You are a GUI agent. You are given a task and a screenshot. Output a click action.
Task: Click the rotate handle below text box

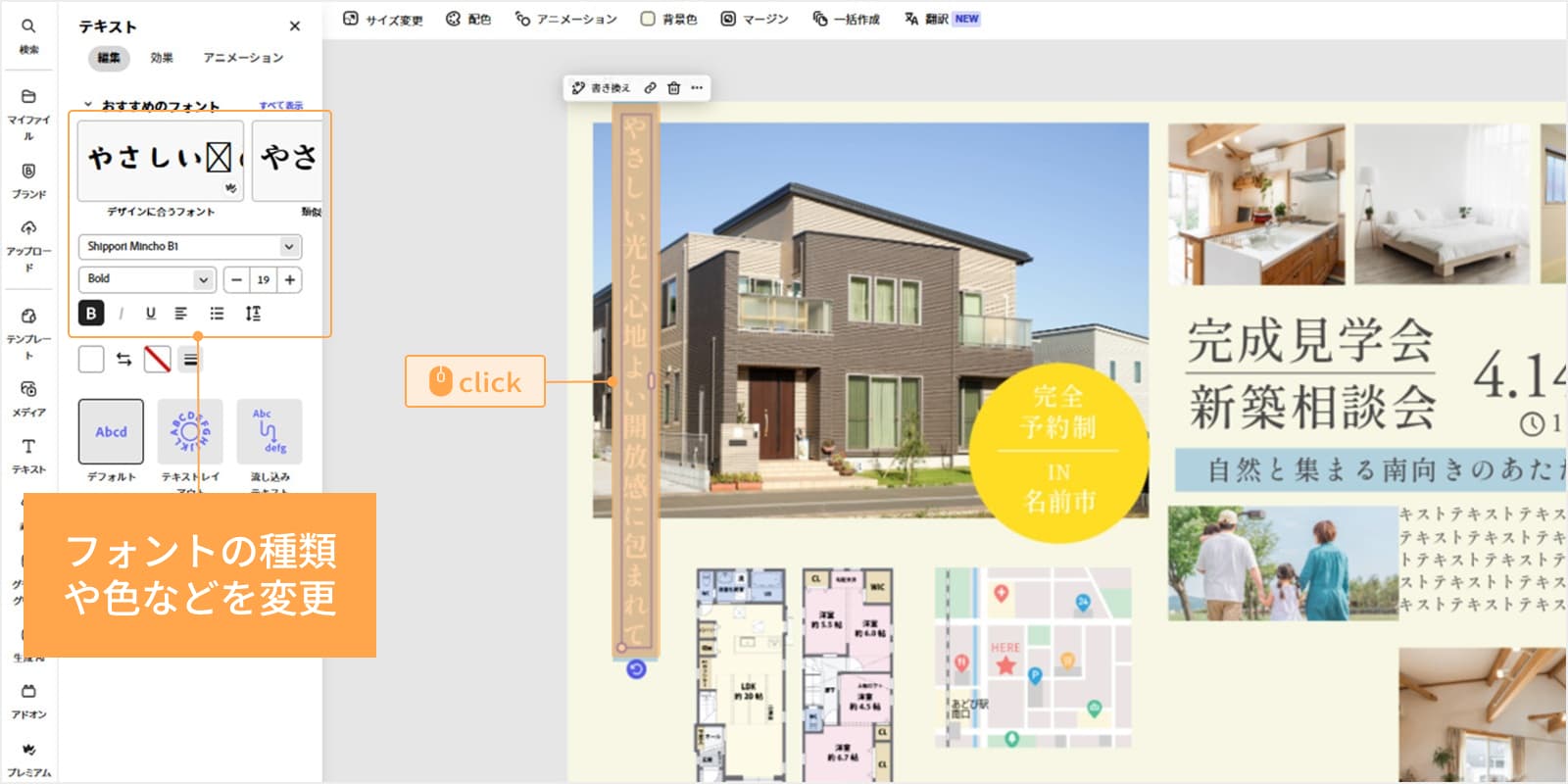[636, 669]
